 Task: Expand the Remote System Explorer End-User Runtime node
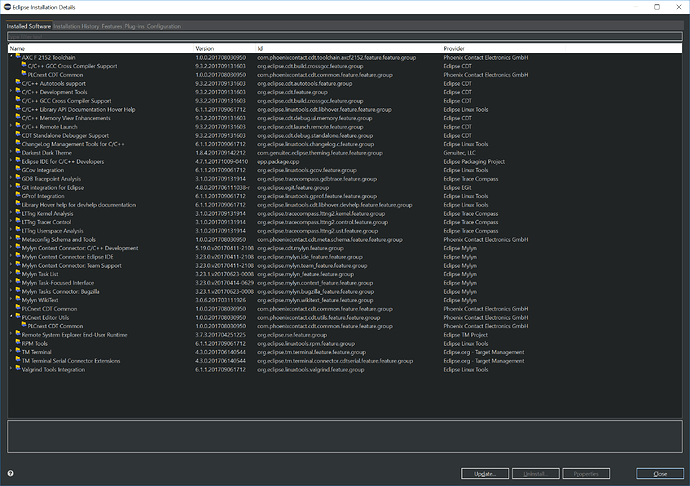[11, 334]
